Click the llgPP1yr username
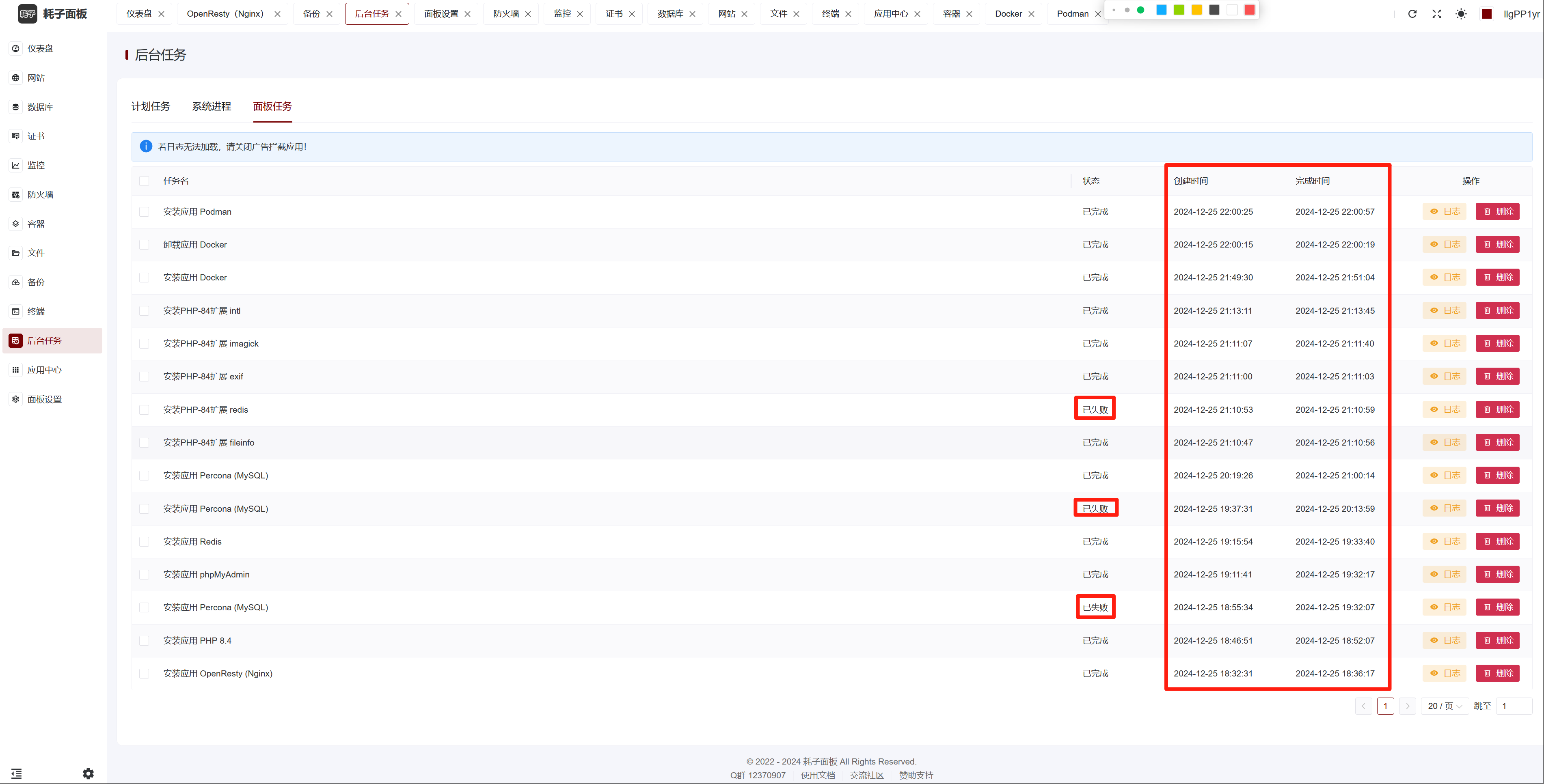This screenshot has height=784, width=1544. tap(1521, 14)
